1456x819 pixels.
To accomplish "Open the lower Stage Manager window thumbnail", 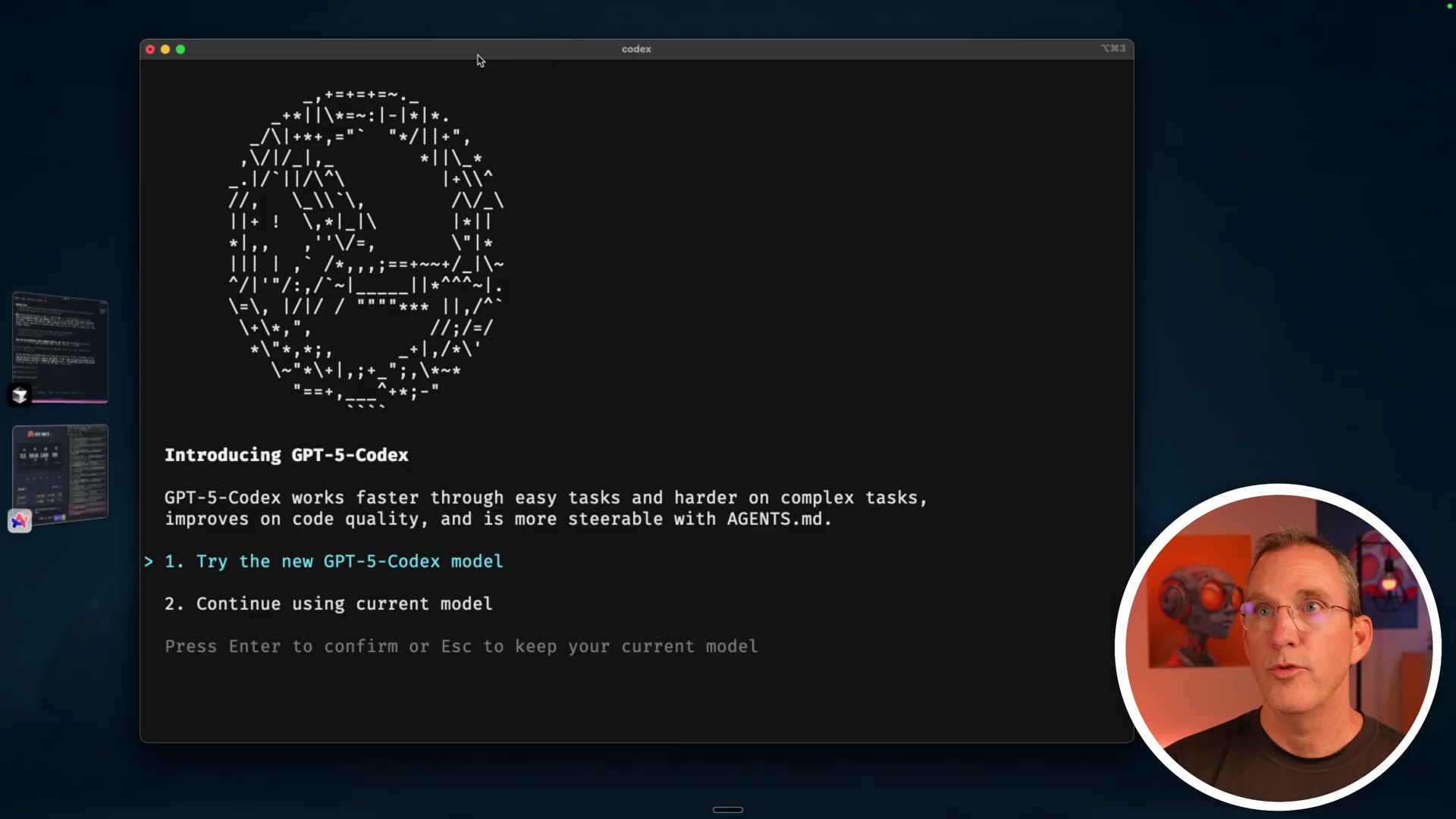I will 61,474.
